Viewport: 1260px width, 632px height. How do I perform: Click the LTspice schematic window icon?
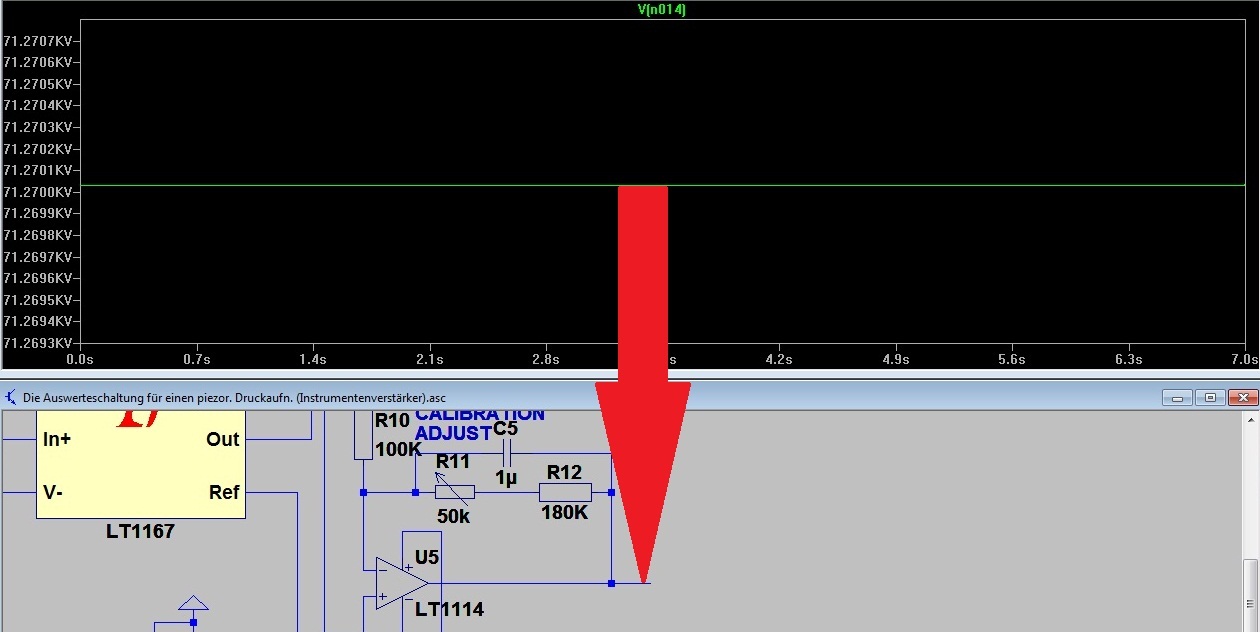pos(11,397)
